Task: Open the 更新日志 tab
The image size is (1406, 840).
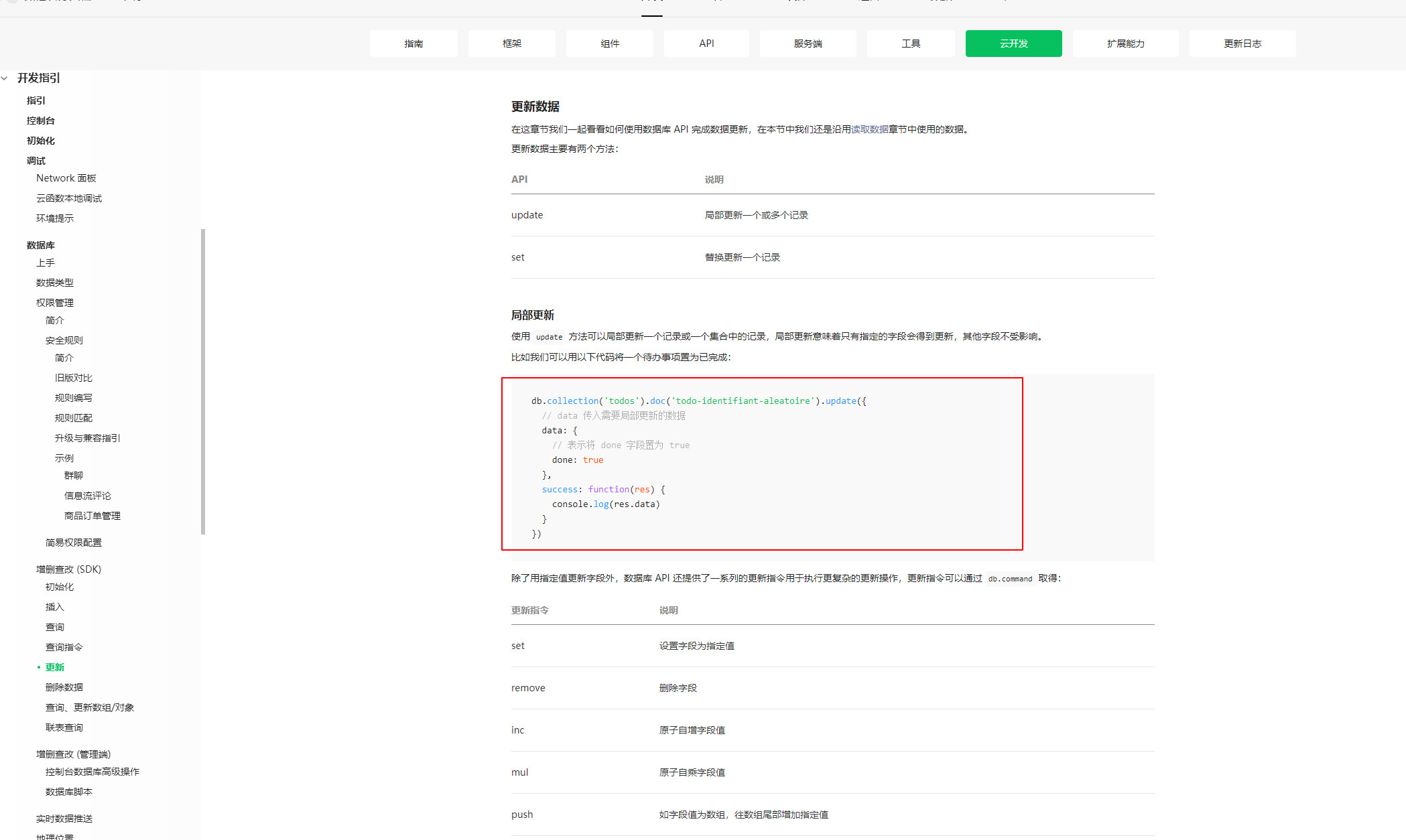Action: 1242,44
